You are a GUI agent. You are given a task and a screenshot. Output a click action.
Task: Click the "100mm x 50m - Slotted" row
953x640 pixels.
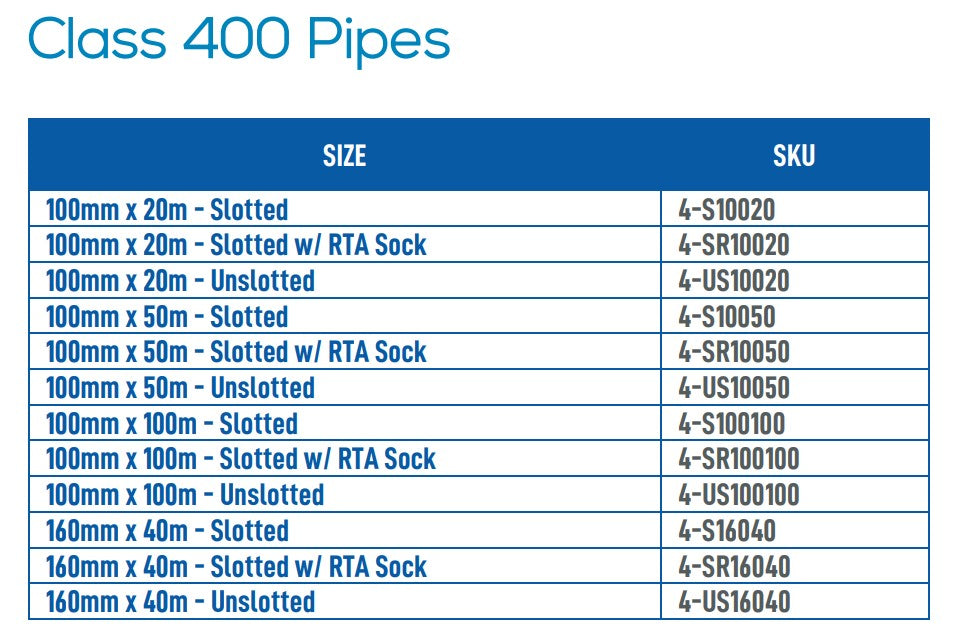(x=167, y=317)
